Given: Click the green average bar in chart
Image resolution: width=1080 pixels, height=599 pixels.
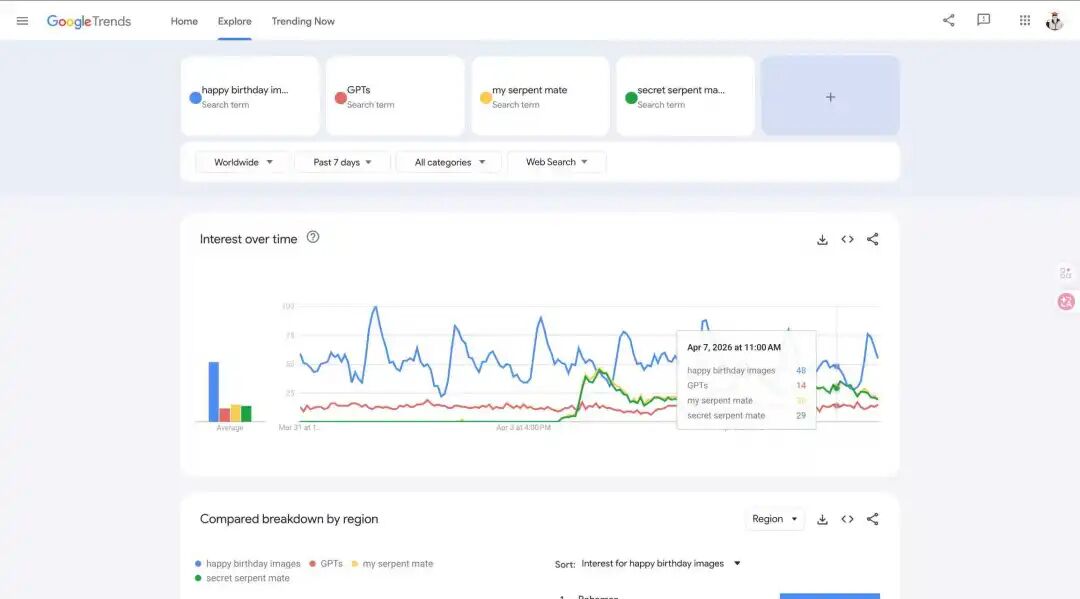Looking at the screenshot, I should point(246,414).
